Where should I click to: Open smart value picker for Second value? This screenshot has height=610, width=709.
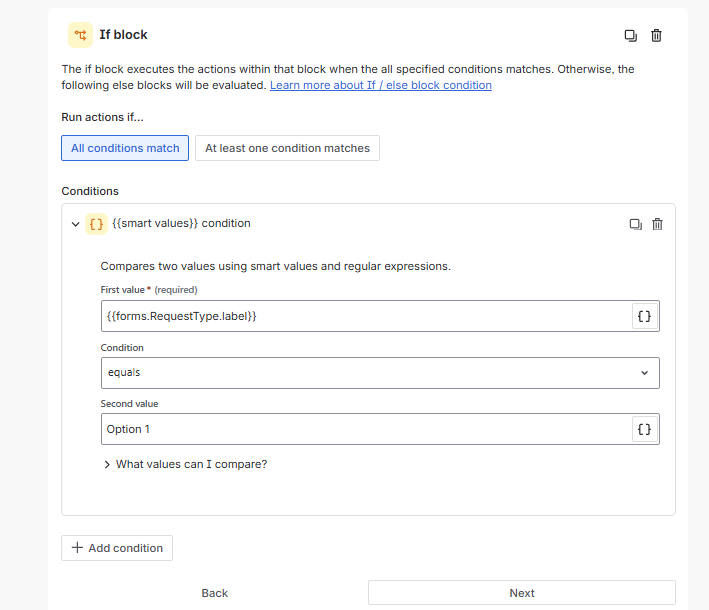coord(645,429)
